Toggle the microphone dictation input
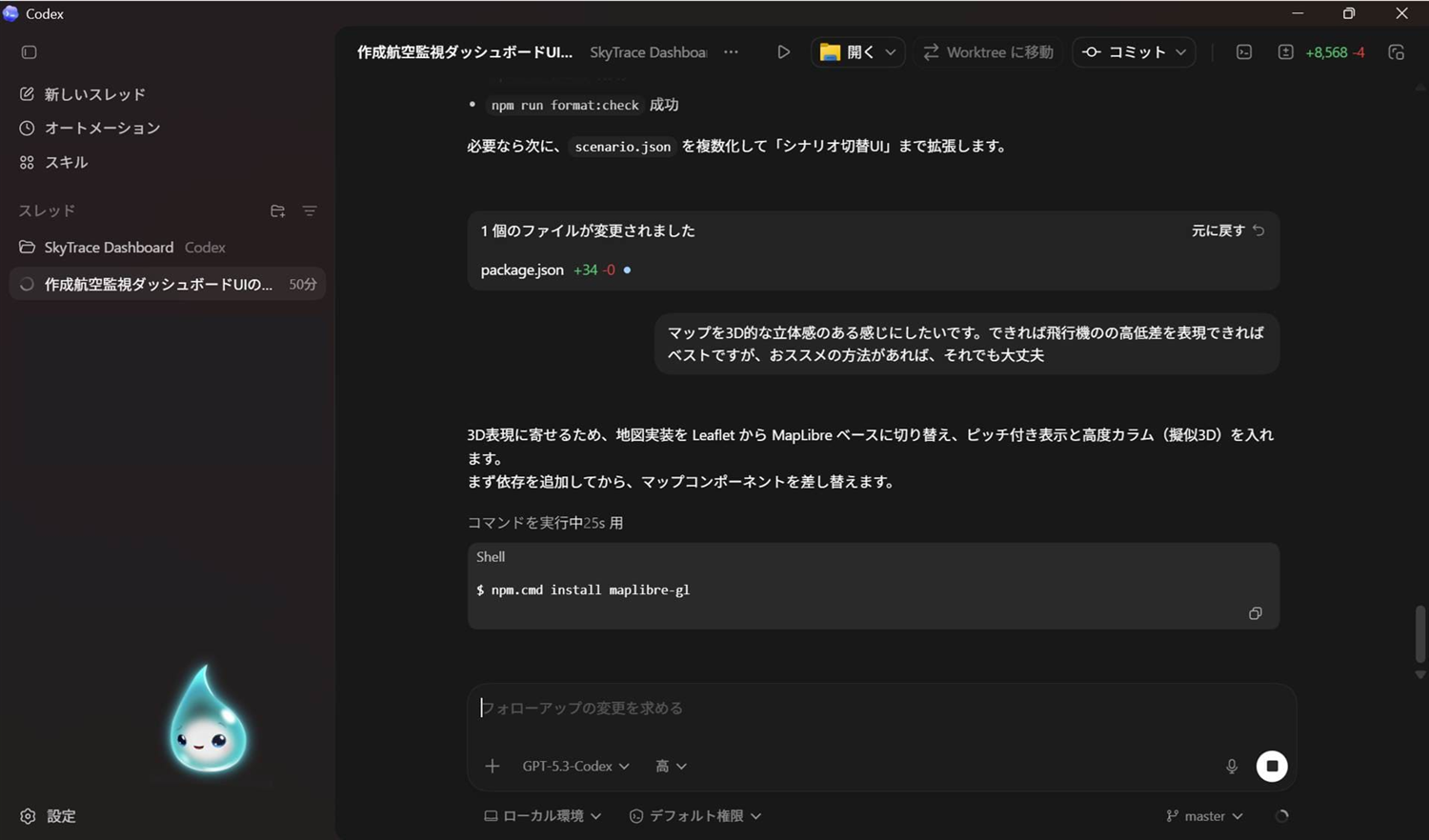Screen dimensions: 1429x840 [x=1231, y=766]
